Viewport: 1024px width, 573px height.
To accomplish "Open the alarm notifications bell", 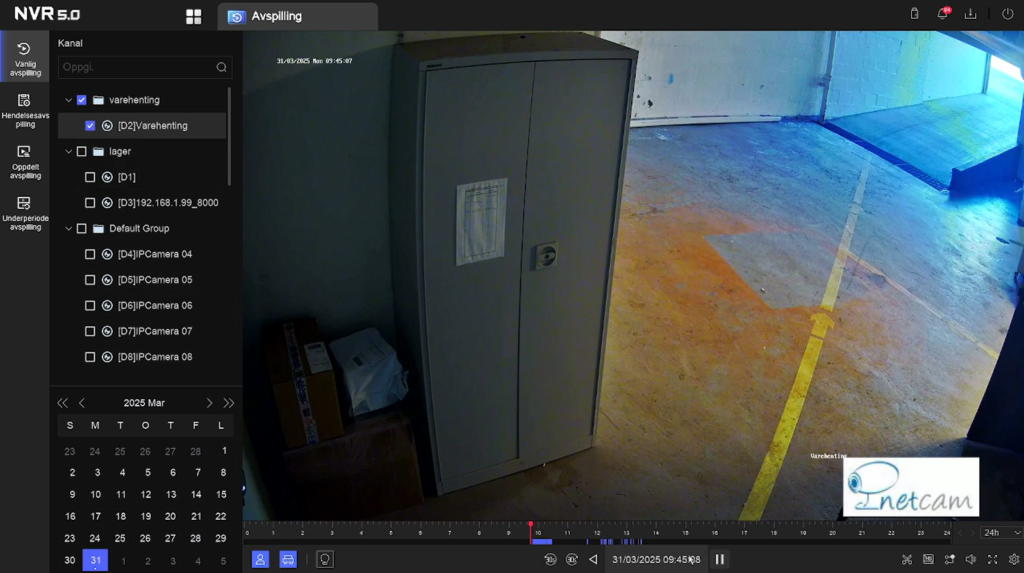I will coord(942,14).
